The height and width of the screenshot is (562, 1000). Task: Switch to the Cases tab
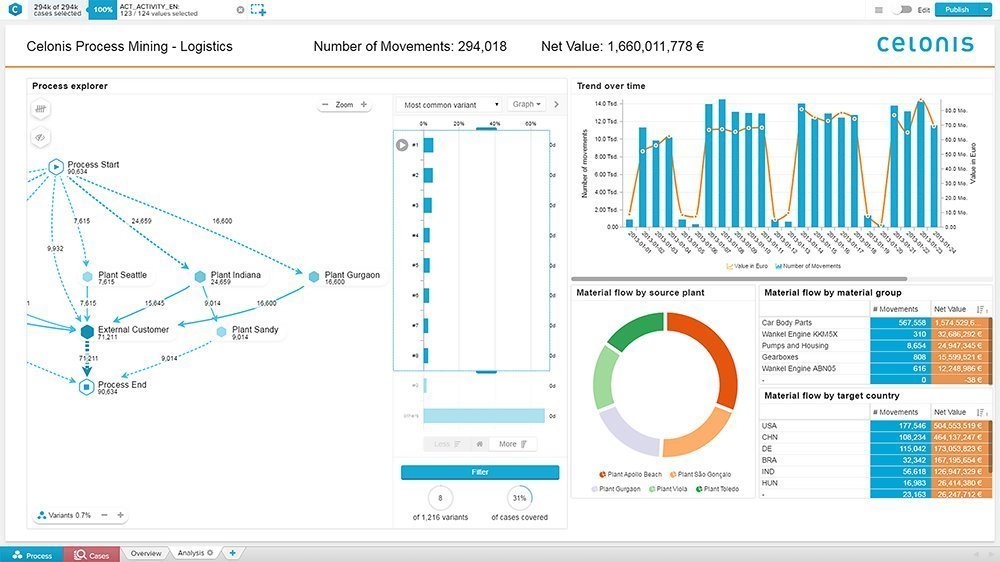(91, 555)
